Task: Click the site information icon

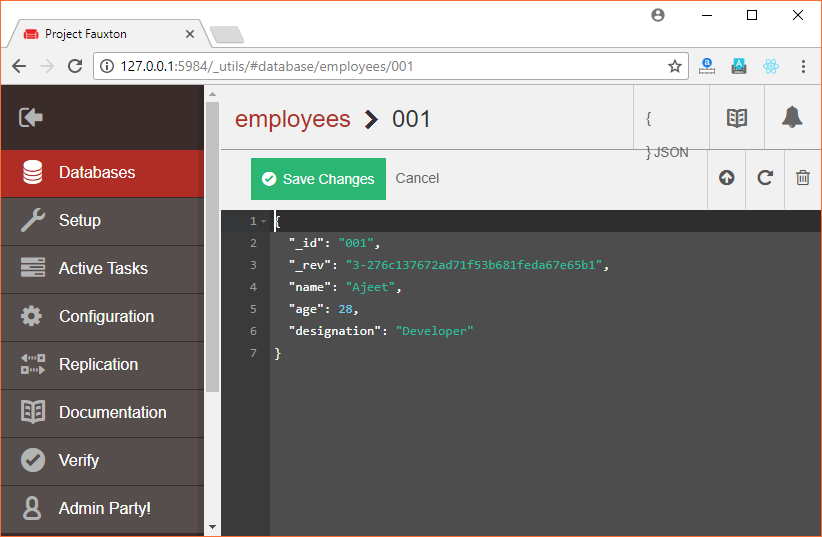Action: pos(107,67)
